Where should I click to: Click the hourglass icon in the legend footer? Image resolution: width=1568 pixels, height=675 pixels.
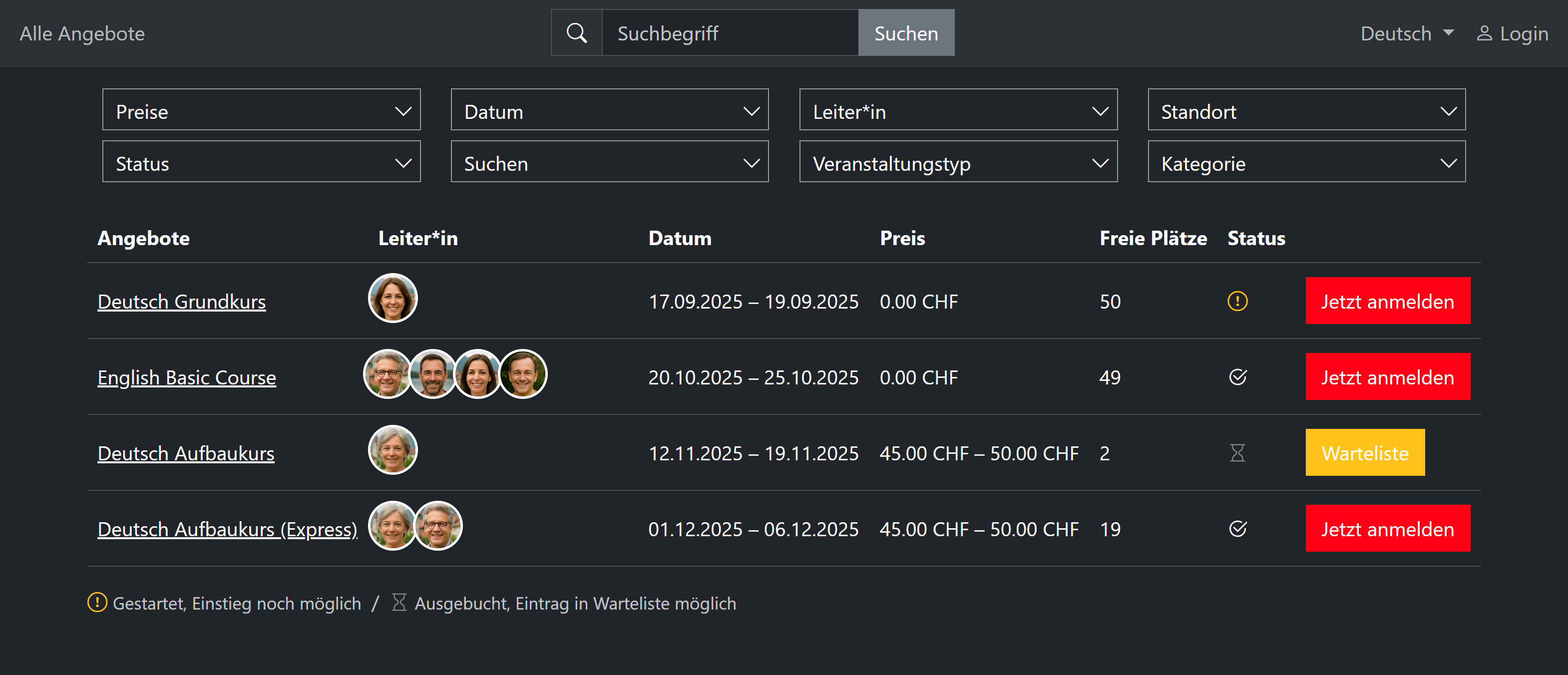(x=398, y=603)
